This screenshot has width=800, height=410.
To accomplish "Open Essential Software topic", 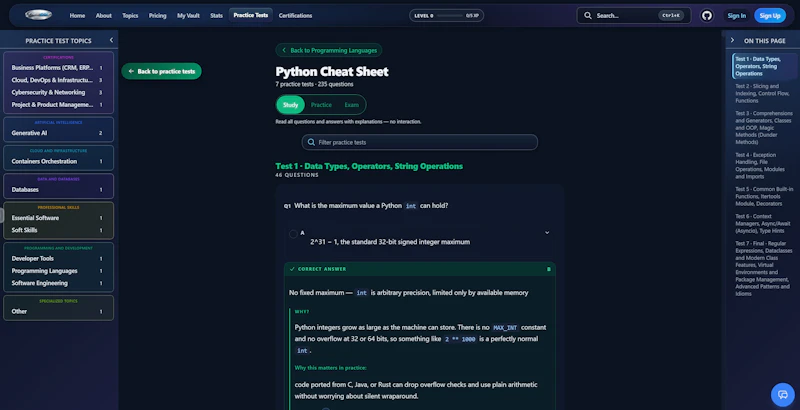I will (58, 218).
